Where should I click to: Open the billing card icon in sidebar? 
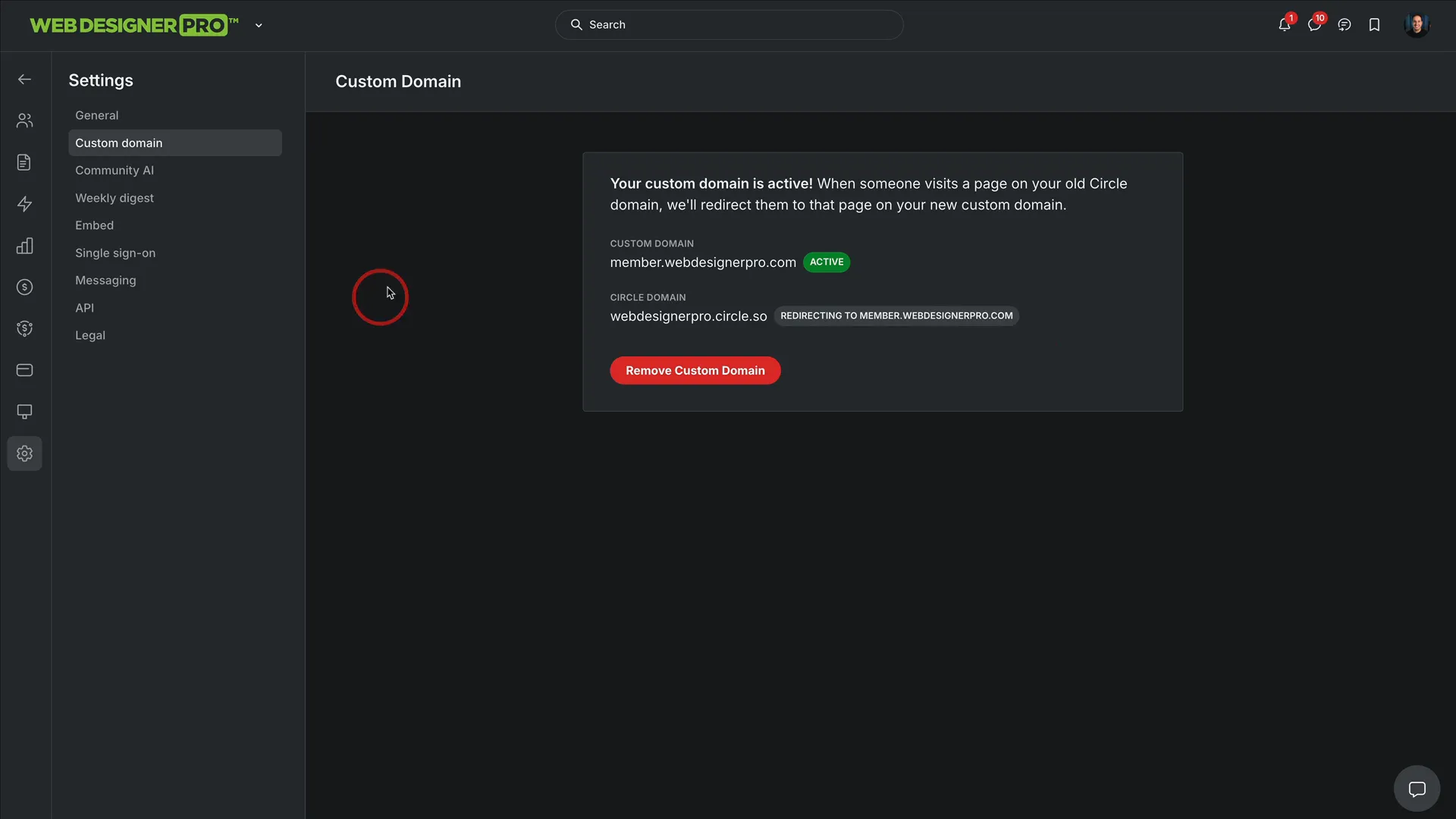[x=24, y=370]
